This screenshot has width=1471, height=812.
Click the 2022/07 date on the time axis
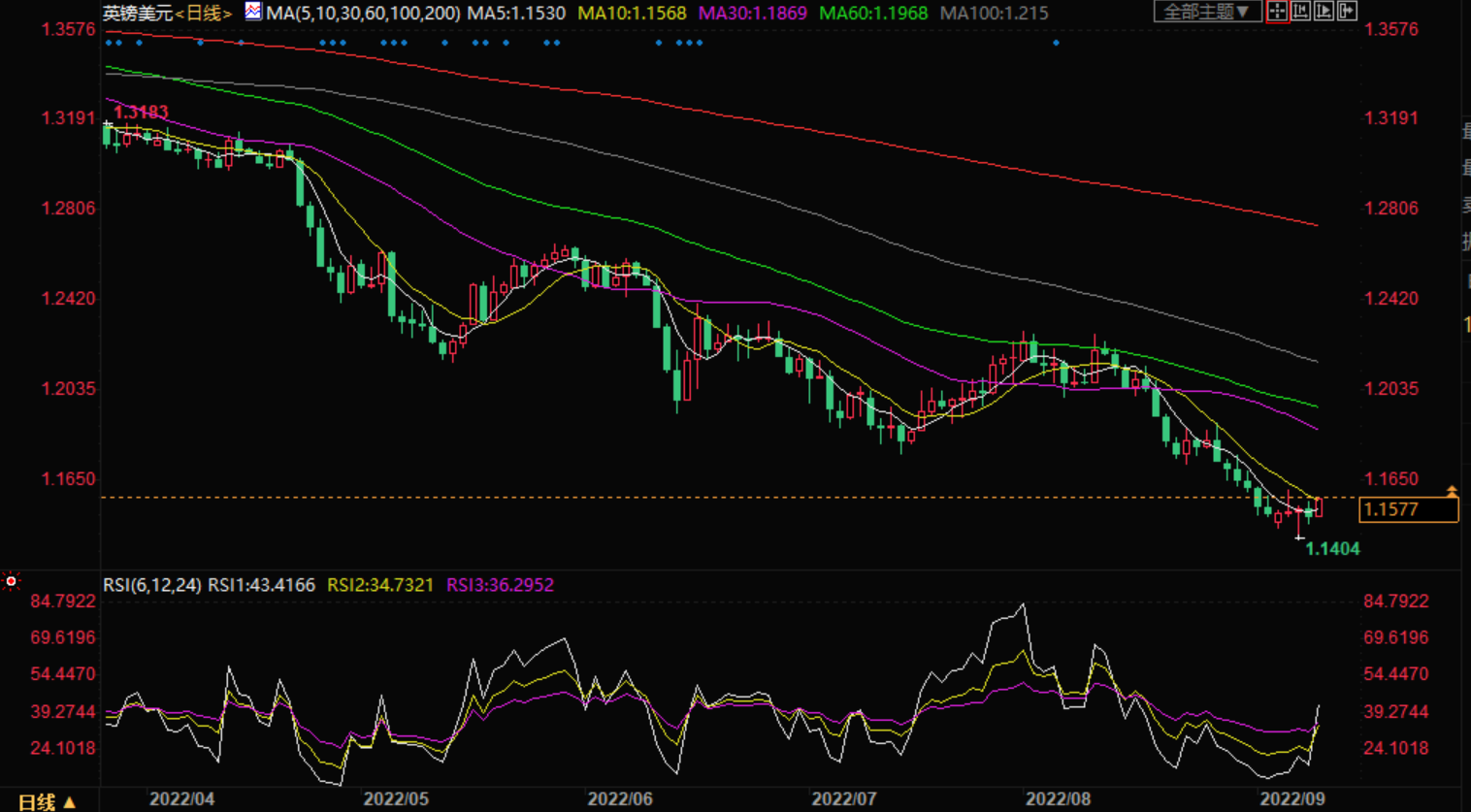coord(844,799)
